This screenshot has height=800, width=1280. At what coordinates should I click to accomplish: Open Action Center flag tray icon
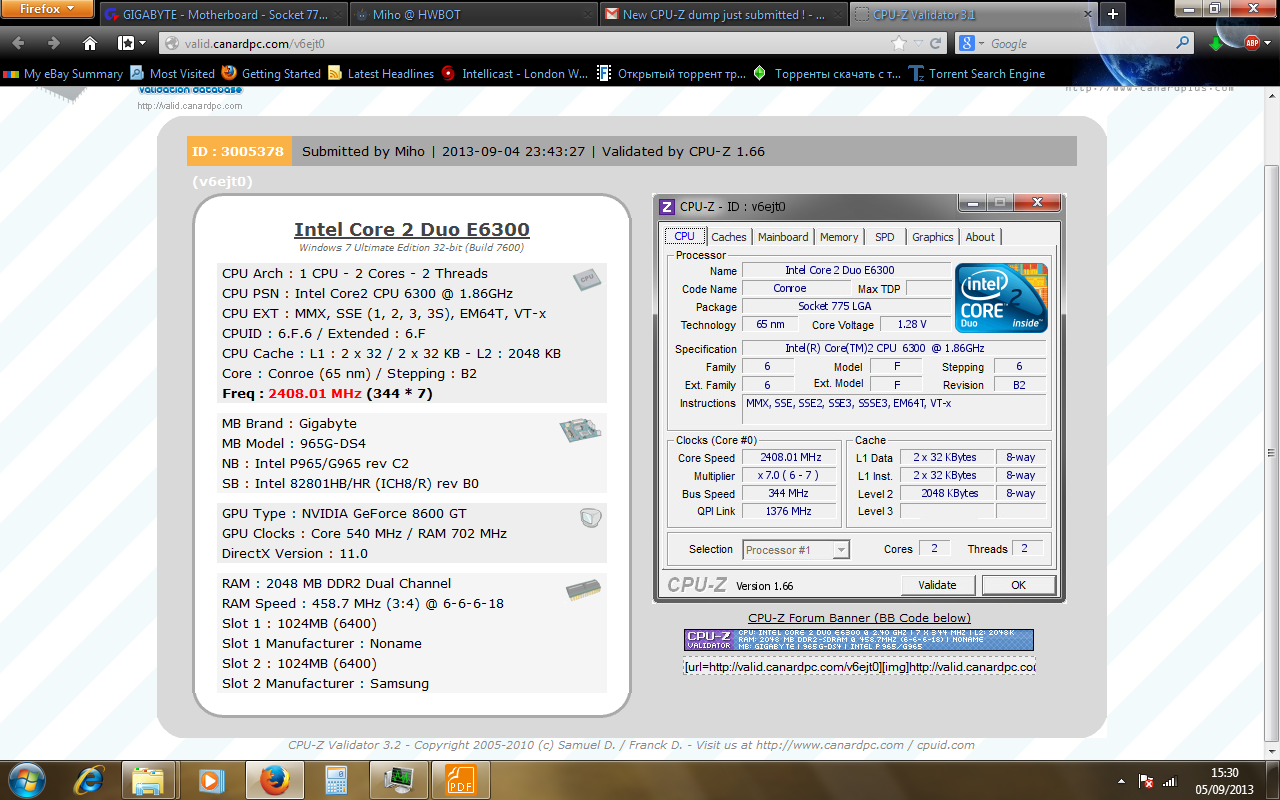1146,780
